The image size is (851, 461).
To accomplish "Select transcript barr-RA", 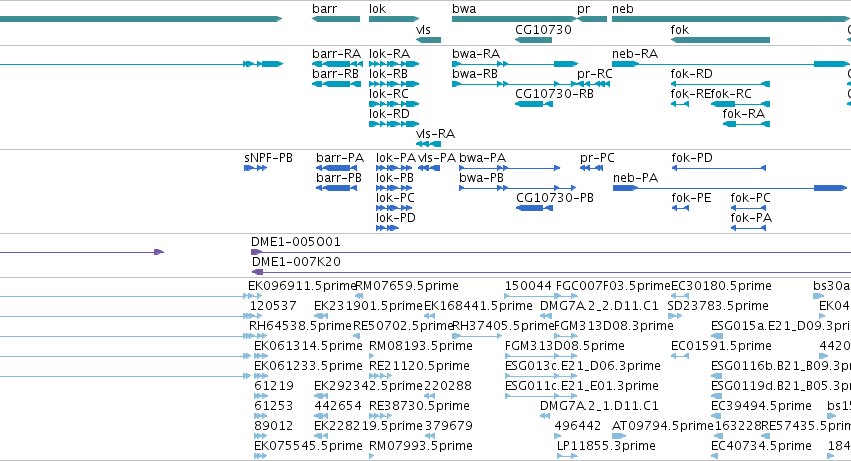I will click(336, 54).
